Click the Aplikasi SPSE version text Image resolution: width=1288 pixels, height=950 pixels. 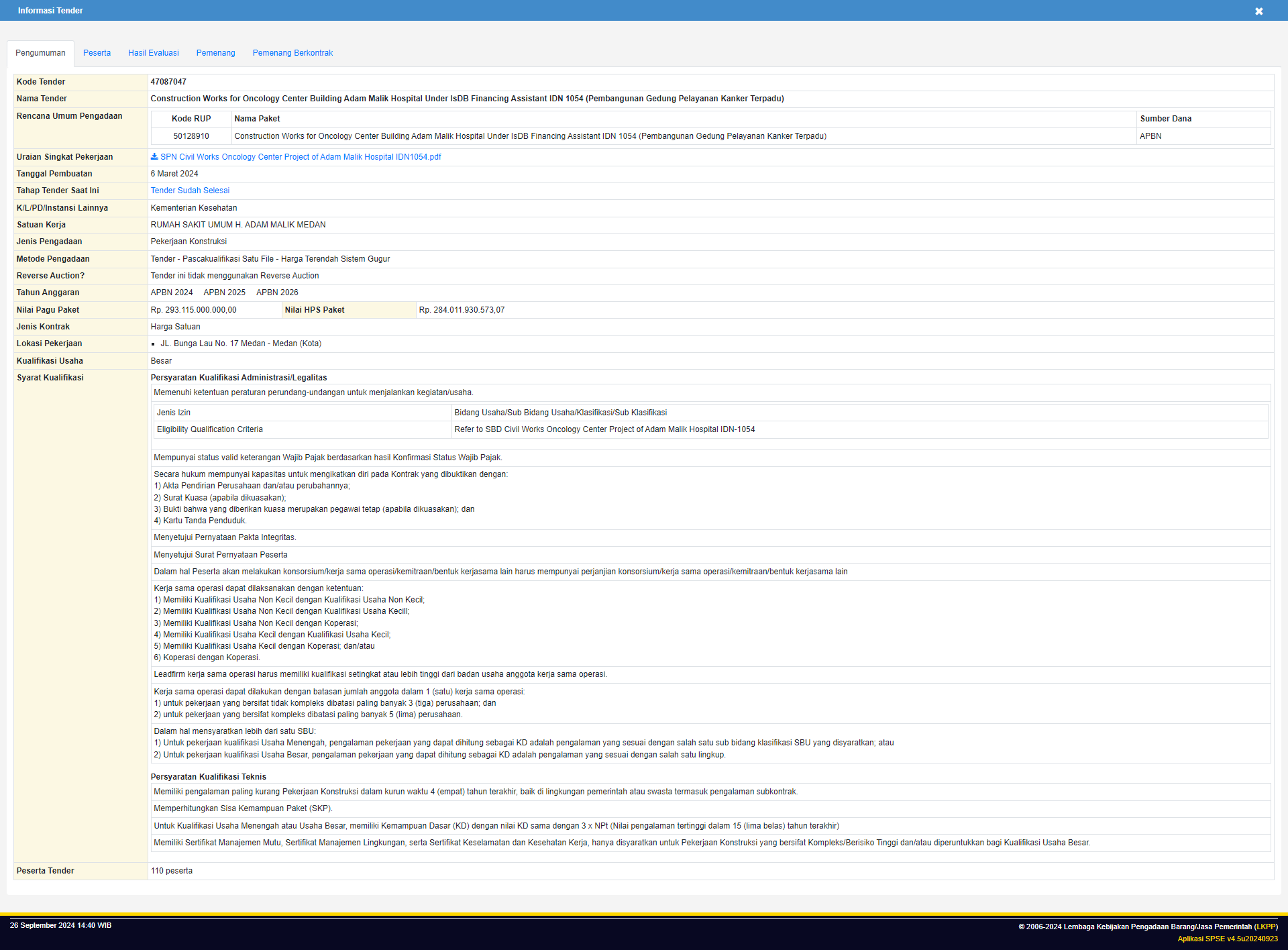(1227, 939)
